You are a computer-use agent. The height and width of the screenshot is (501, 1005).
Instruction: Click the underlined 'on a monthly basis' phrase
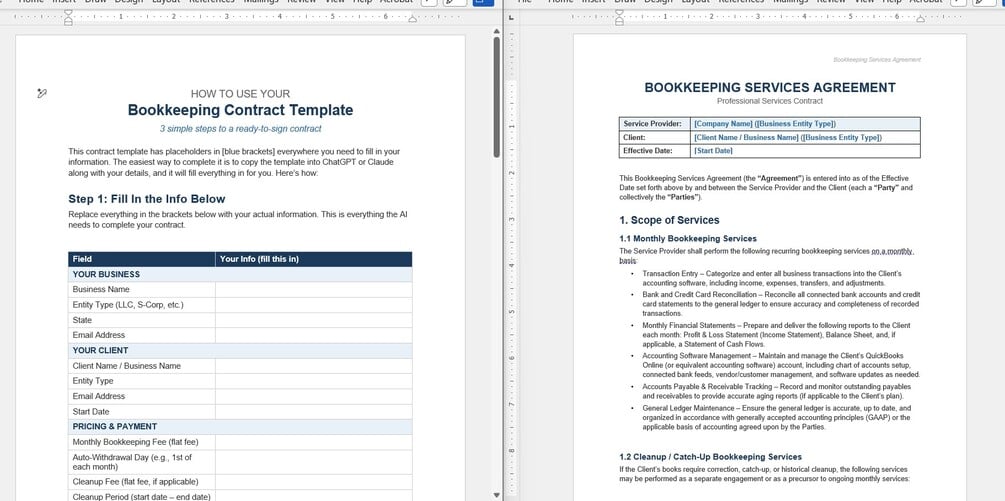coord(892,251)
